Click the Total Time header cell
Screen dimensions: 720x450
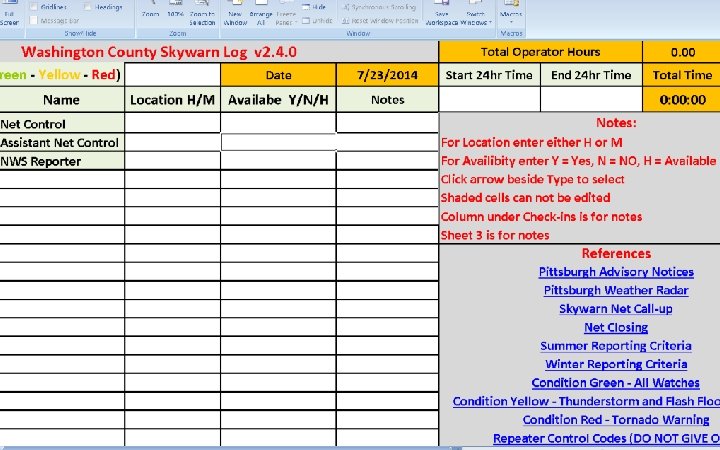pos(682,75)
